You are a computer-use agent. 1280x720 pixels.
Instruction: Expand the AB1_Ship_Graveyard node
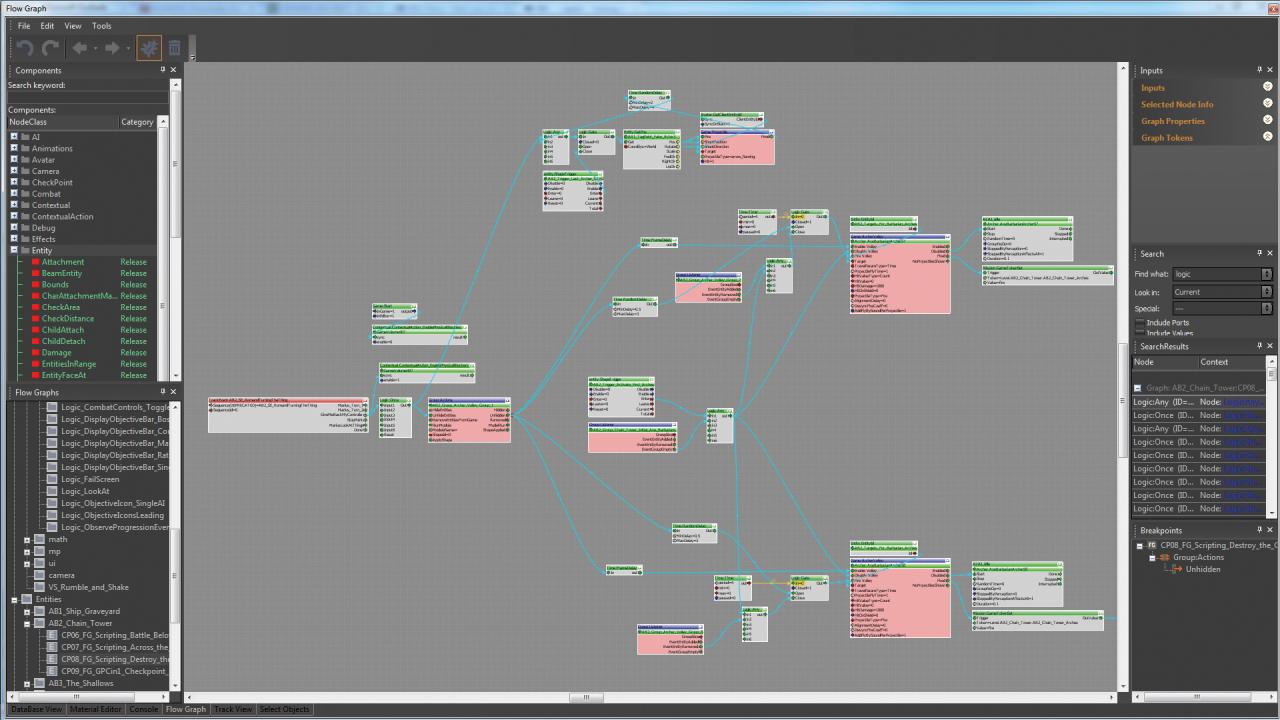point(27,611)
